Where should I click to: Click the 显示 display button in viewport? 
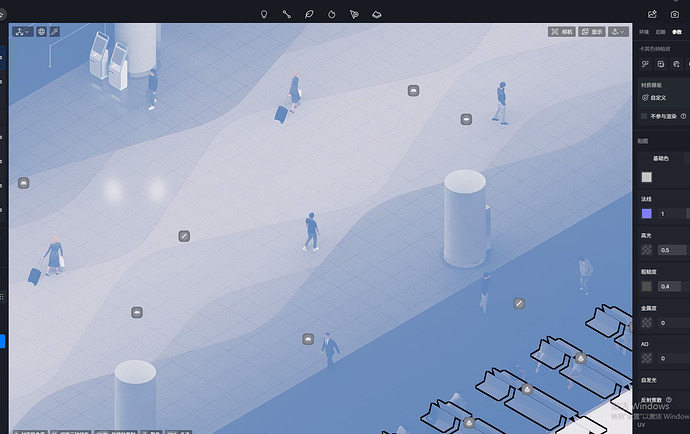point(592,32)
